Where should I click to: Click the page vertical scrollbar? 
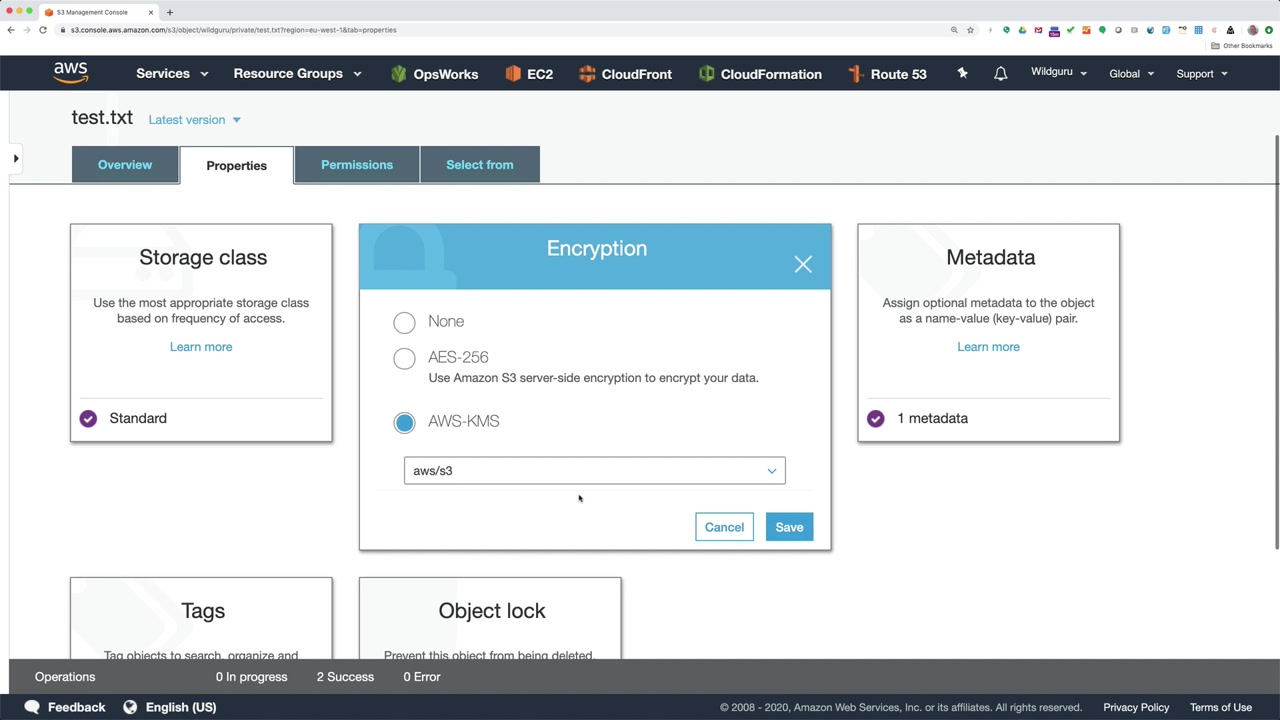point(1277,340)
